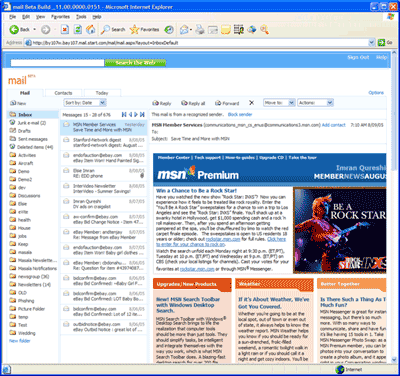Open the Favorites menu
Image resolution: width=400 pixels, height=376 pixels.
pos(60,17)
